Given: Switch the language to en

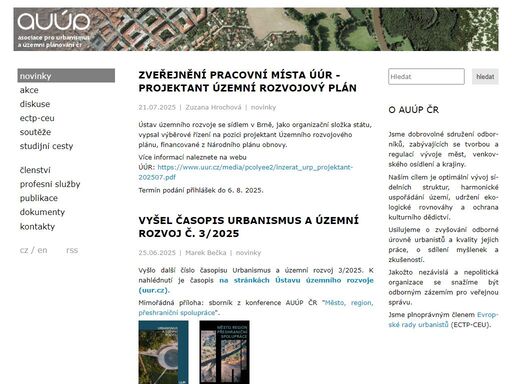Looking at the screenshot, I should pyautogui.click(x=42, y=250).
